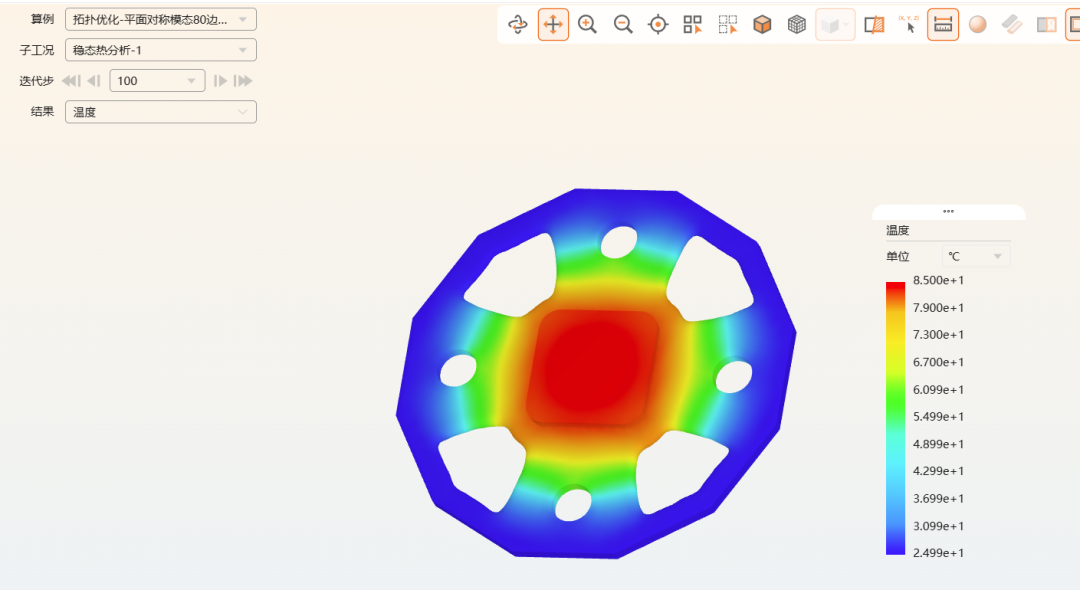Jump to the first iteration step

[x=71, y=81]
